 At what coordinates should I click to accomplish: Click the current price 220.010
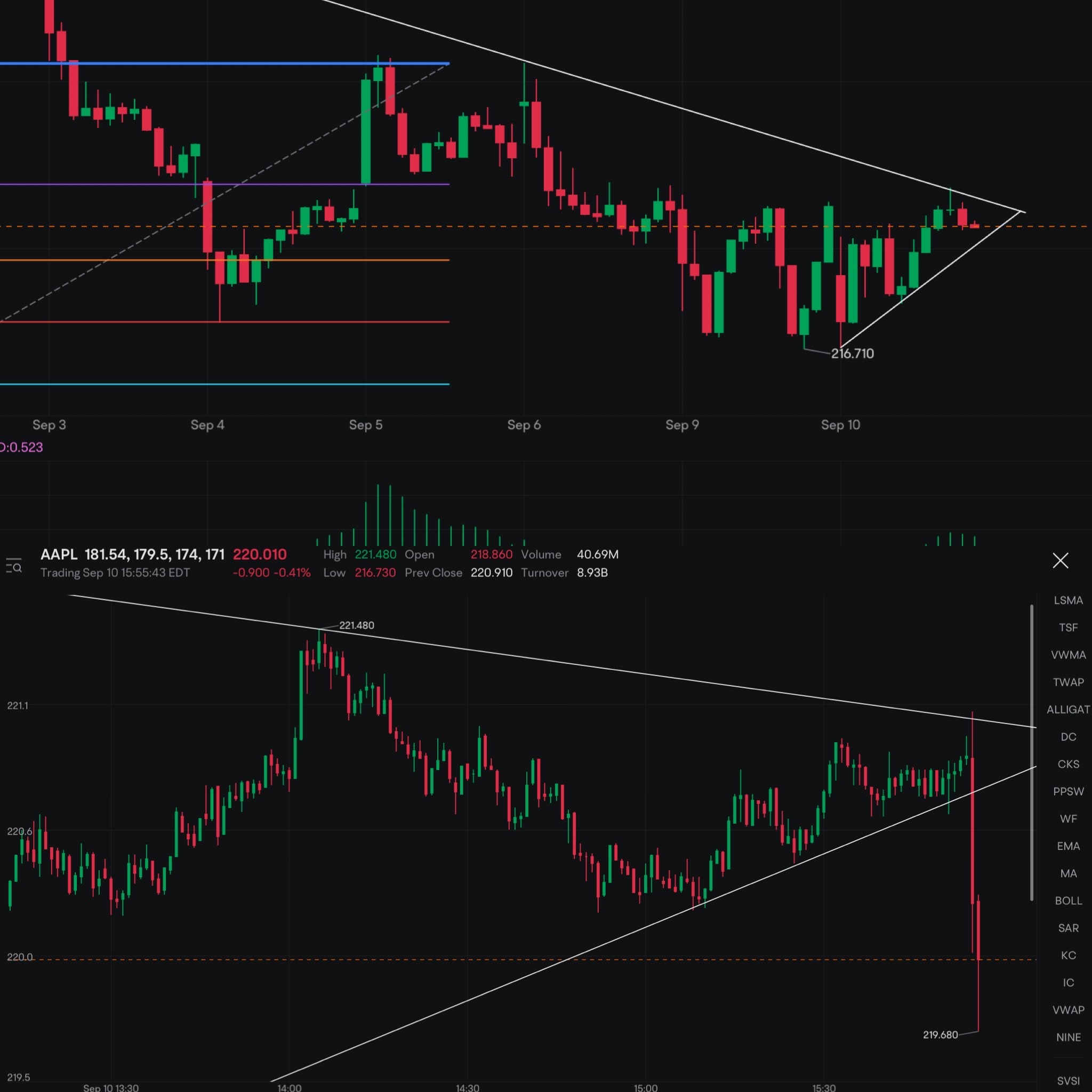[x=260, y=555]
